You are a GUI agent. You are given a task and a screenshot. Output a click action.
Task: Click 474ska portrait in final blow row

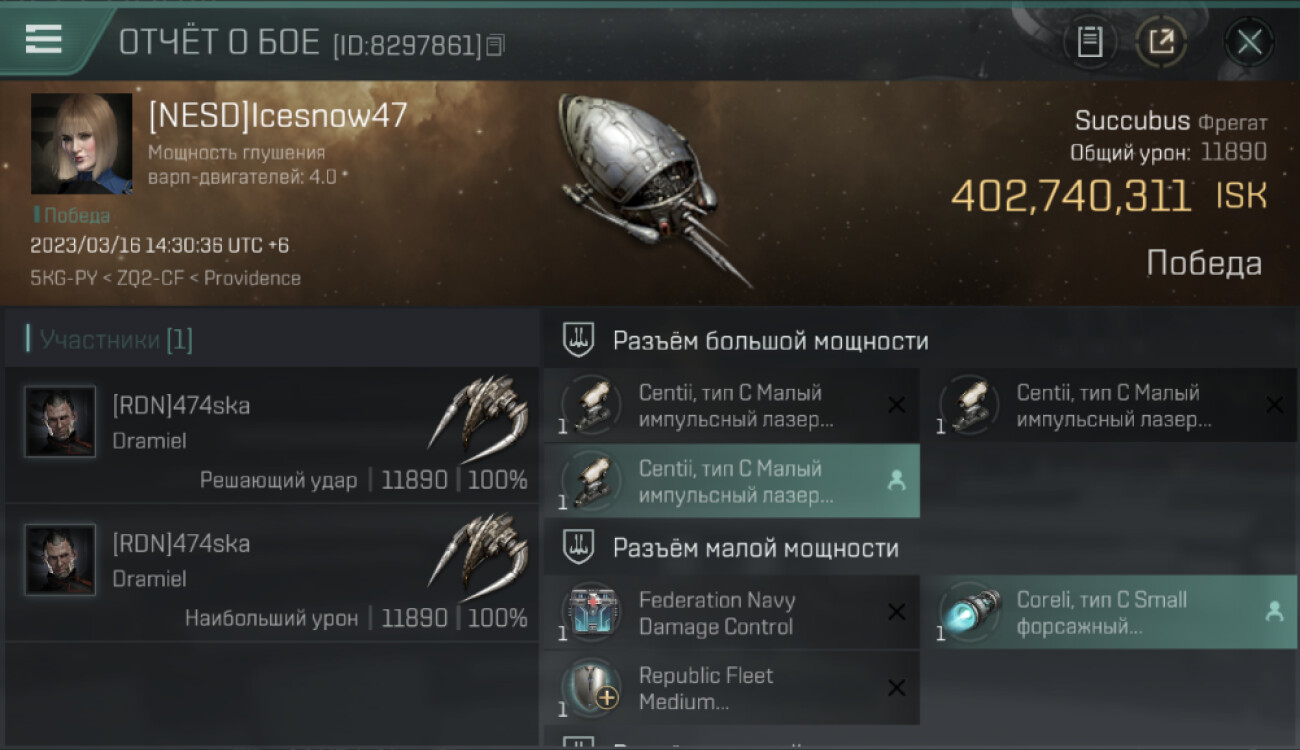pyautogui.click(x=61, y=422)
